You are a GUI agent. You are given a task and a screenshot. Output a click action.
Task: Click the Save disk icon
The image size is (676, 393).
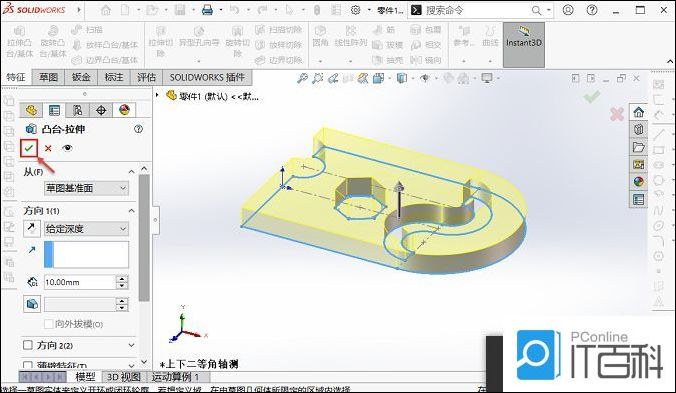180,10
